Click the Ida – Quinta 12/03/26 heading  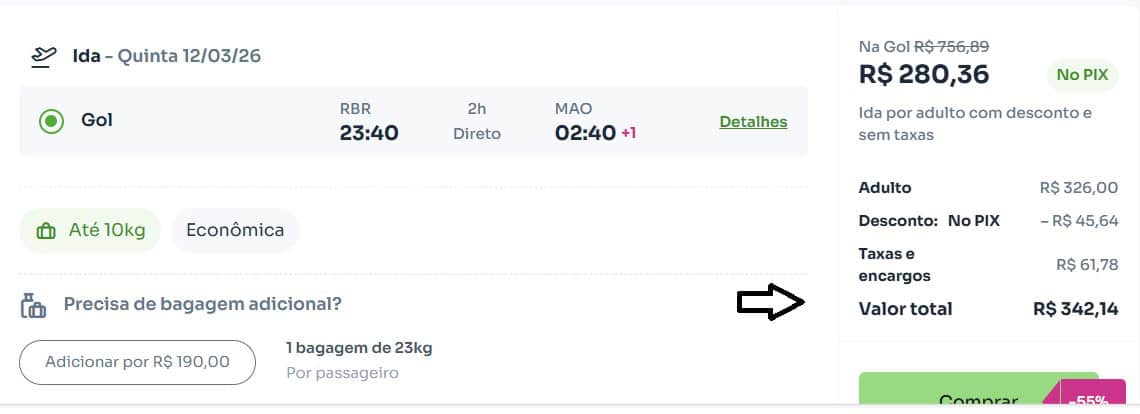point(166,56)
